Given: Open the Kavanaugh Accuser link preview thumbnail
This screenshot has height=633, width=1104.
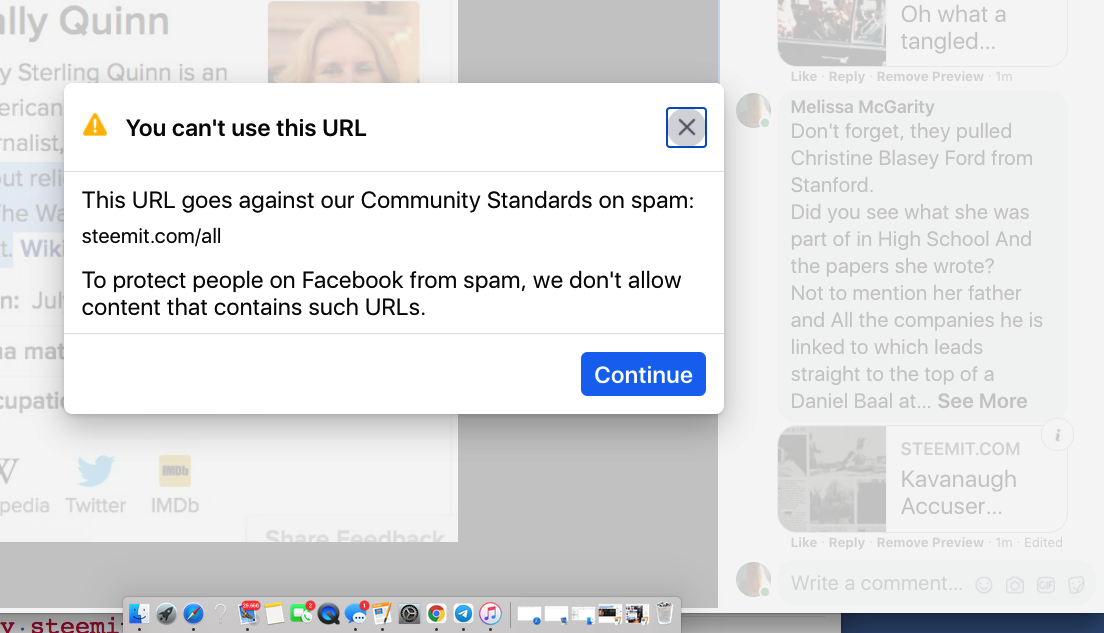Looking at the screenshot, I should tap(832, 479).
